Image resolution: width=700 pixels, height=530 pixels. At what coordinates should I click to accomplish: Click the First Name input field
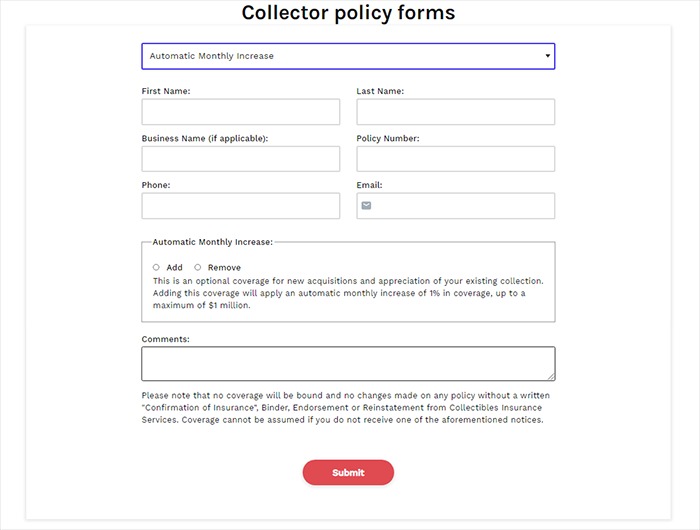click(x=241, y=112)
